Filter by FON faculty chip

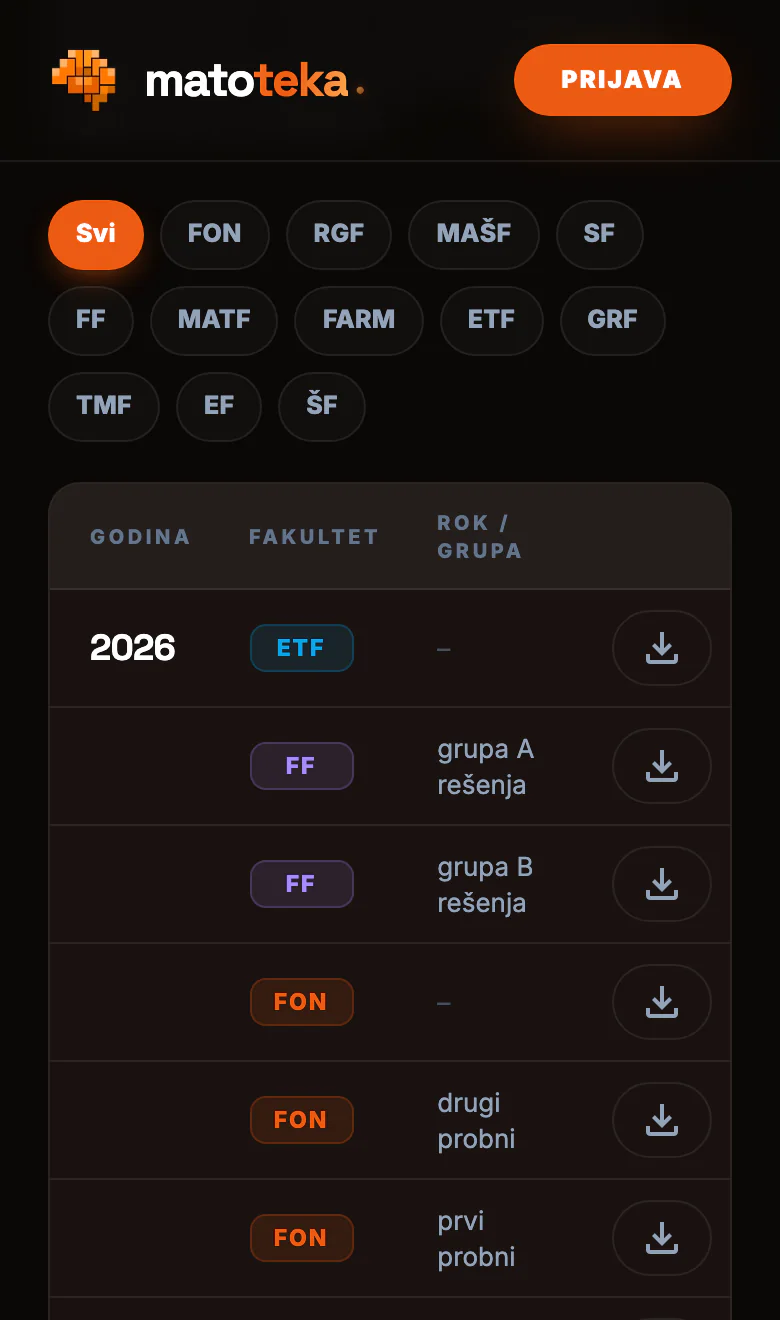[215, 234]
